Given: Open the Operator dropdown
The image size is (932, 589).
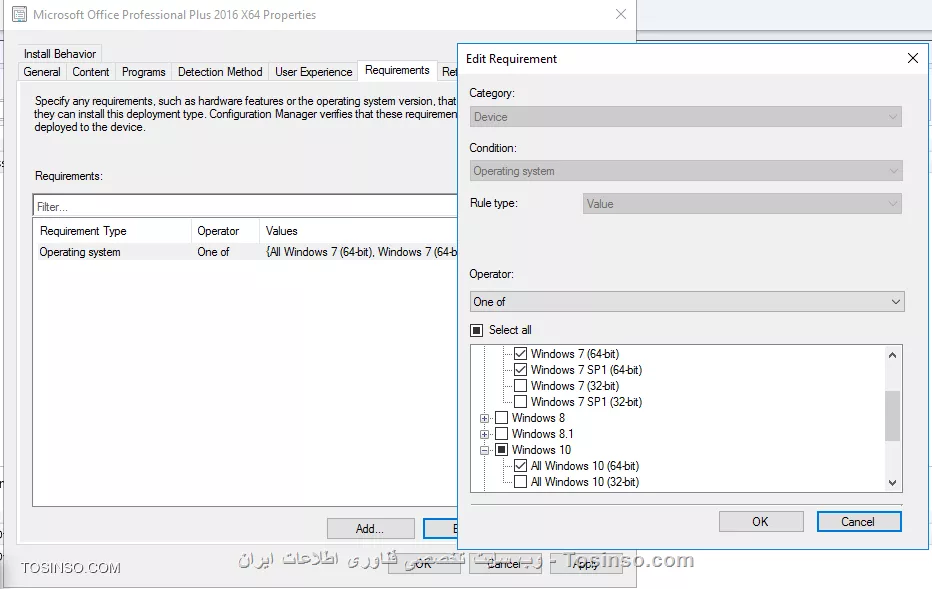Looking at the screenshot, I should (687, 302).
